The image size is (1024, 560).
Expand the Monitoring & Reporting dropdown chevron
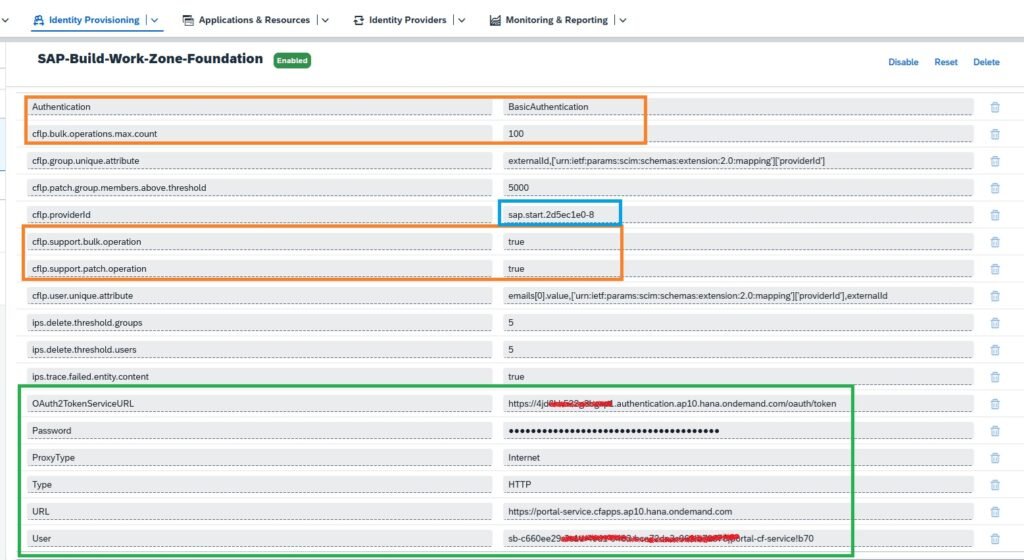623,20
